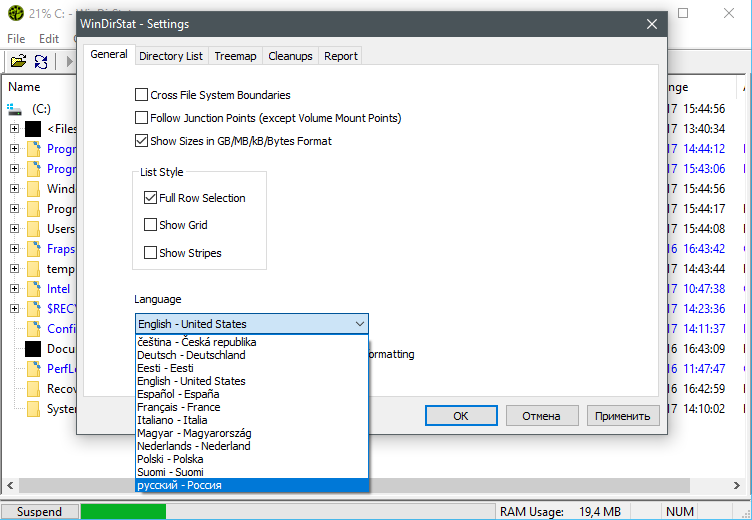Screen dimensions: 752x520
Task: Click the Open folder toolbar icon
Action: [18, 62]
